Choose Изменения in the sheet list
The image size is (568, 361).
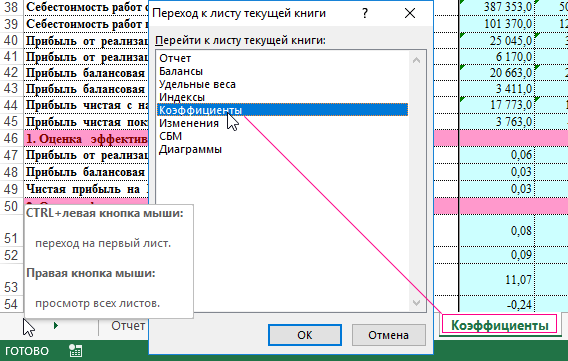pos(189,123)
